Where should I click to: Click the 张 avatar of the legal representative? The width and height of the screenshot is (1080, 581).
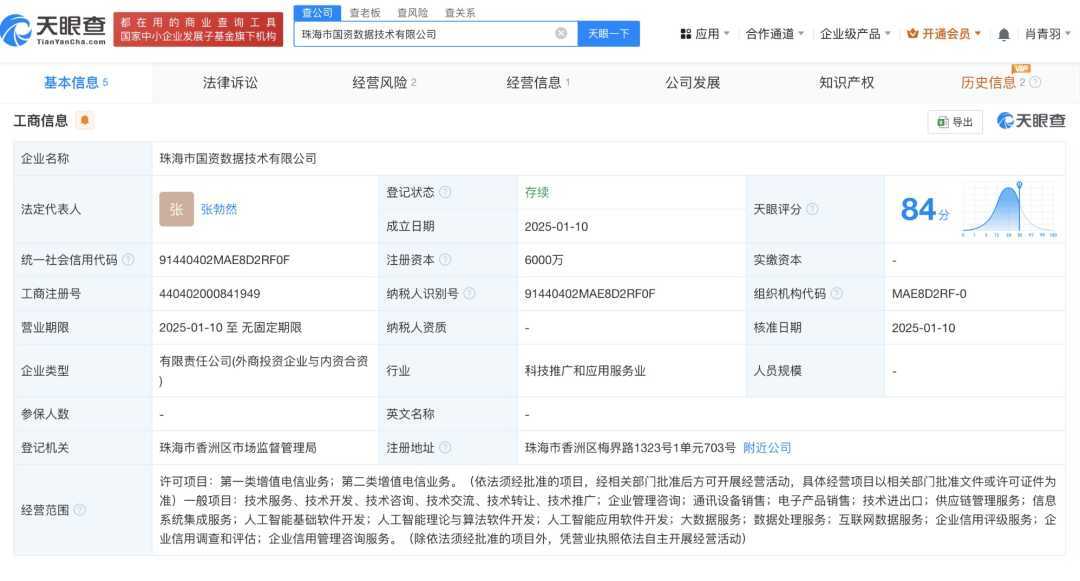(176, 209)
